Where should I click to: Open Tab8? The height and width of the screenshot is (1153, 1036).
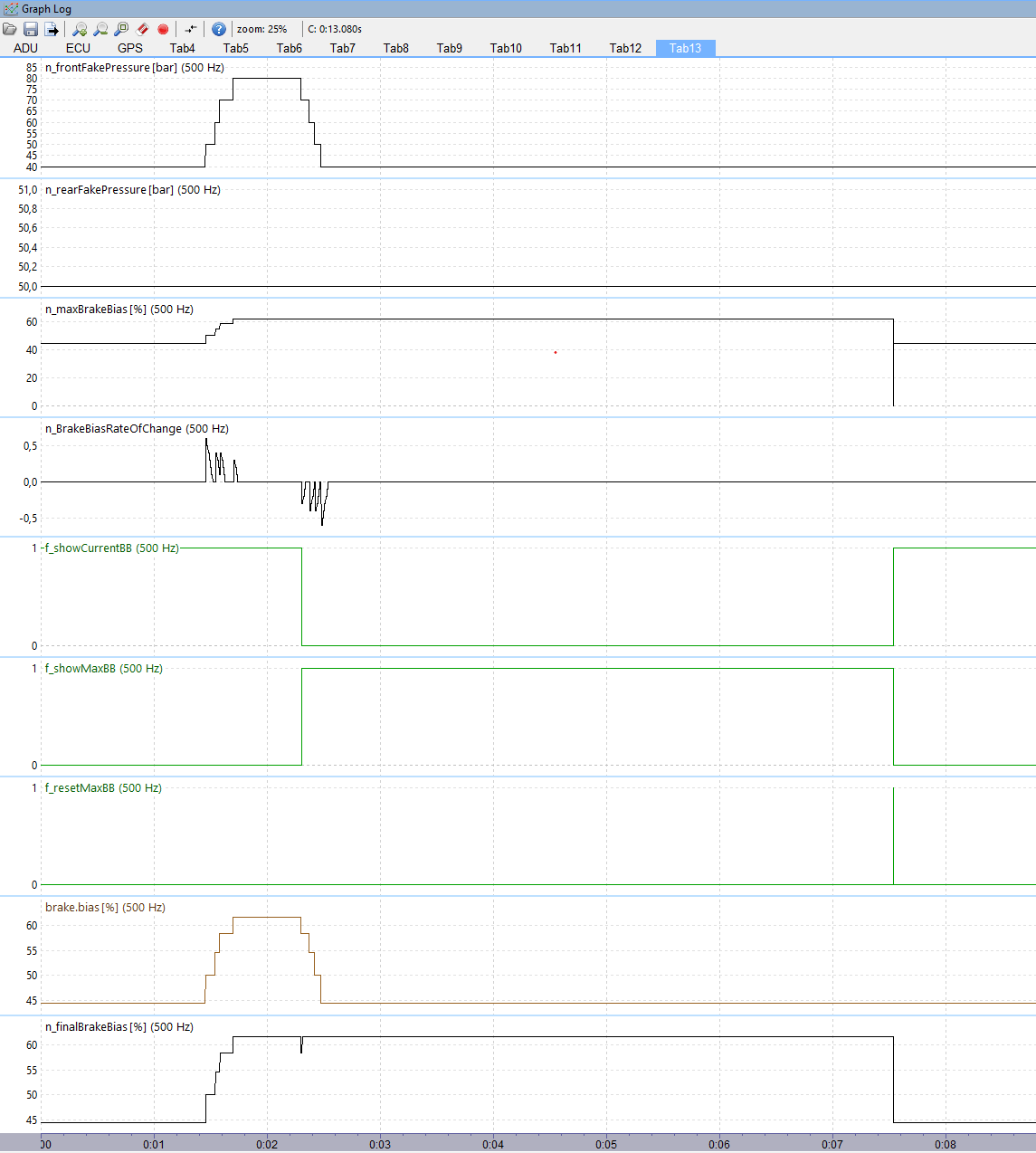(396, 48)
